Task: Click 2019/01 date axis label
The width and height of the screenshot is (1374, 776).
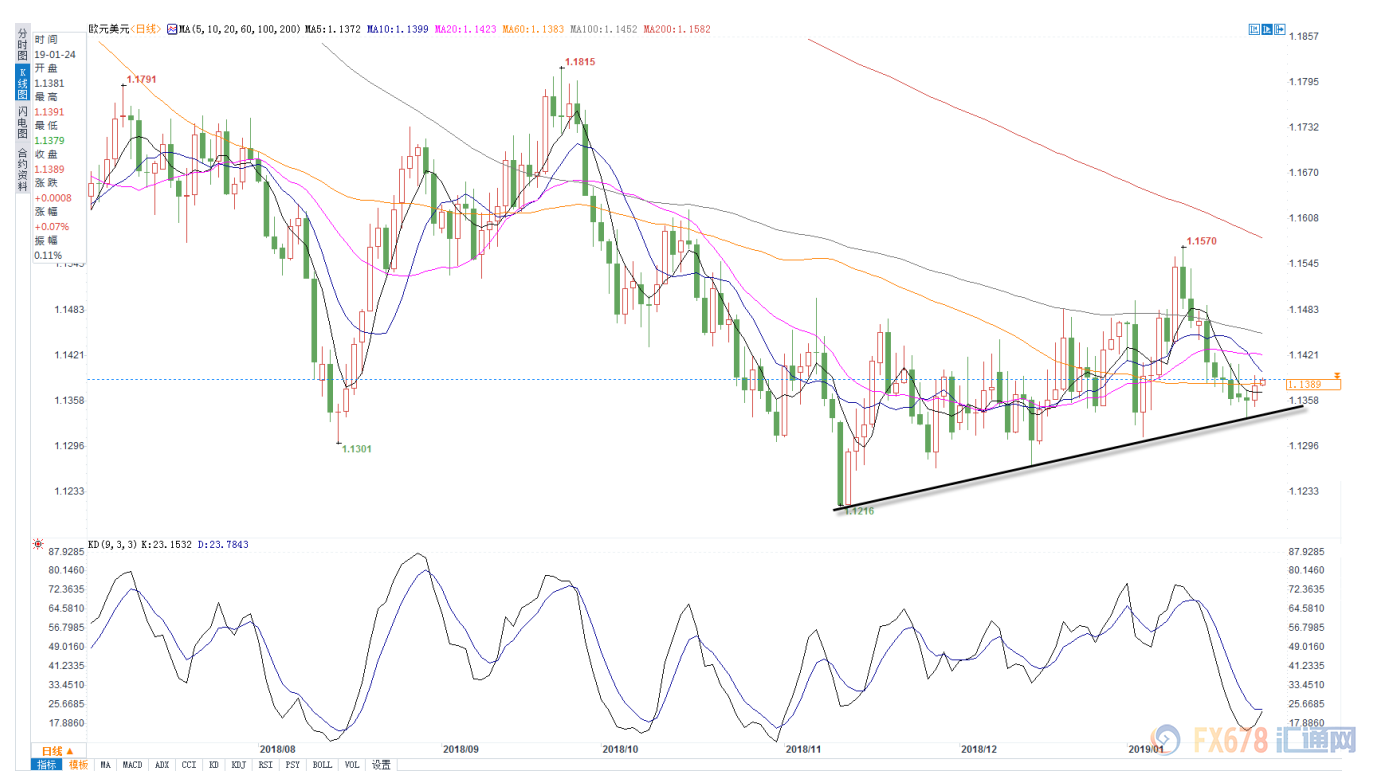Action: [x=1146, y=748]
